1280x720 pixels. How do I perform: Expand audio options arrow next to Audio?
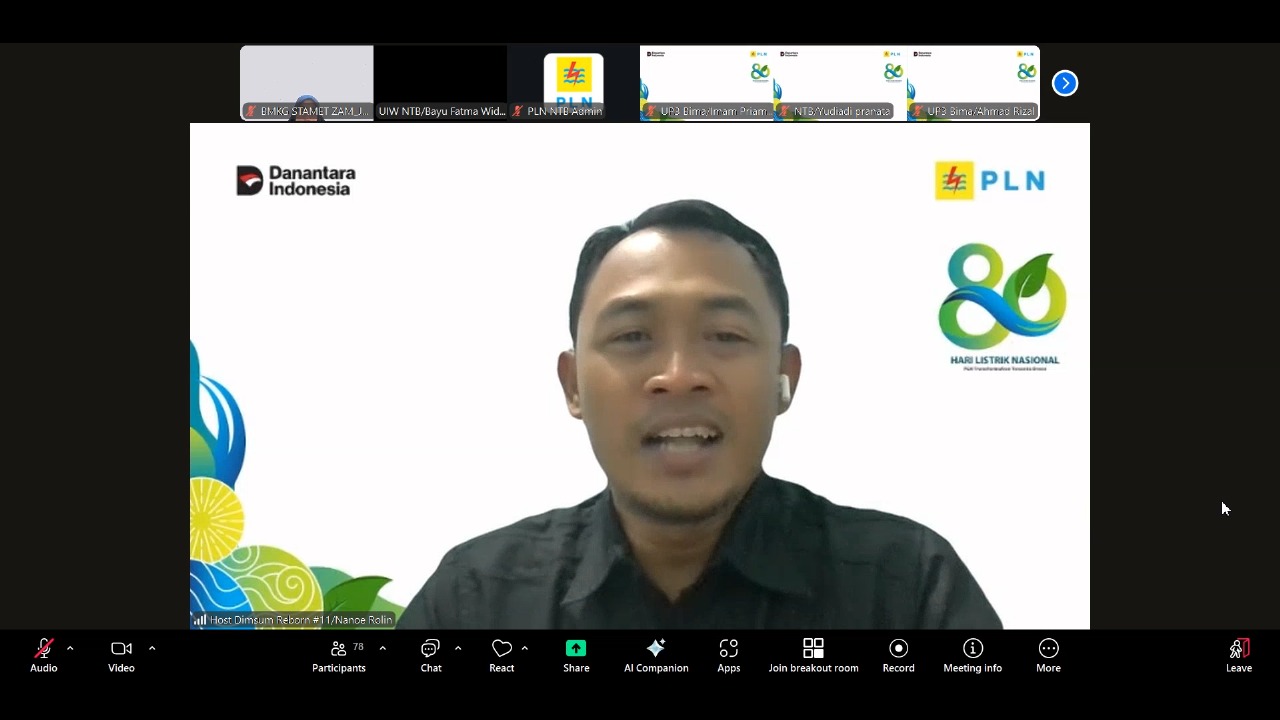tap(70, 649)
